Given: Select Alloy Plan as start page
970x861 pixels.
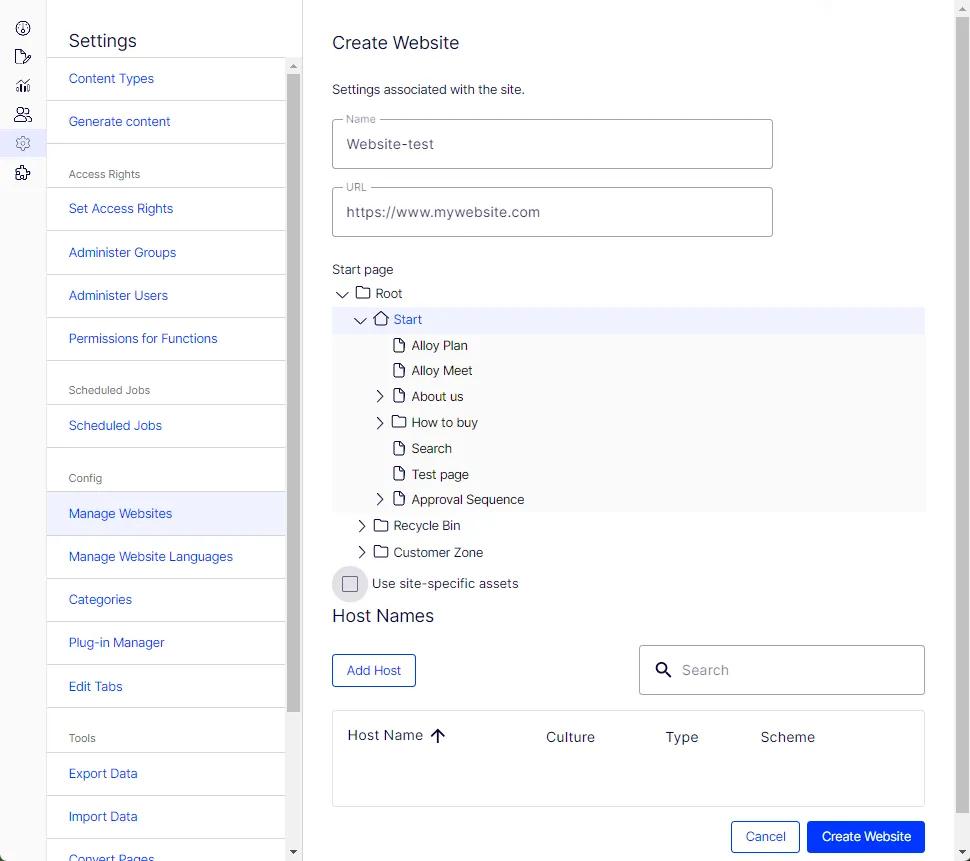Looking at the screenshot, I should point(439,346).
